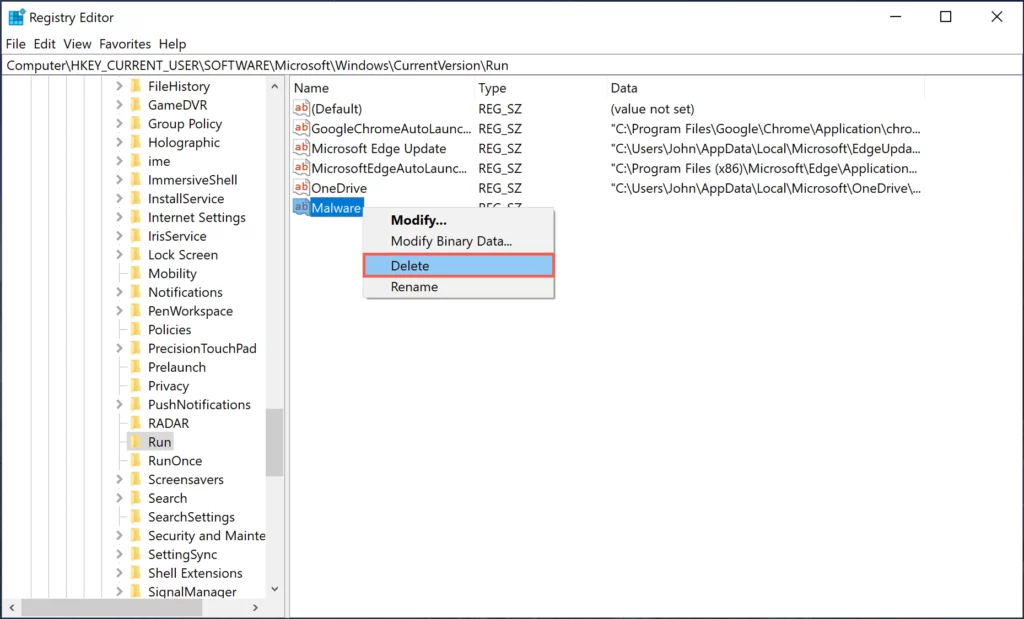
Task: Click the folder icon next to RunOnce
Action: 138,460
